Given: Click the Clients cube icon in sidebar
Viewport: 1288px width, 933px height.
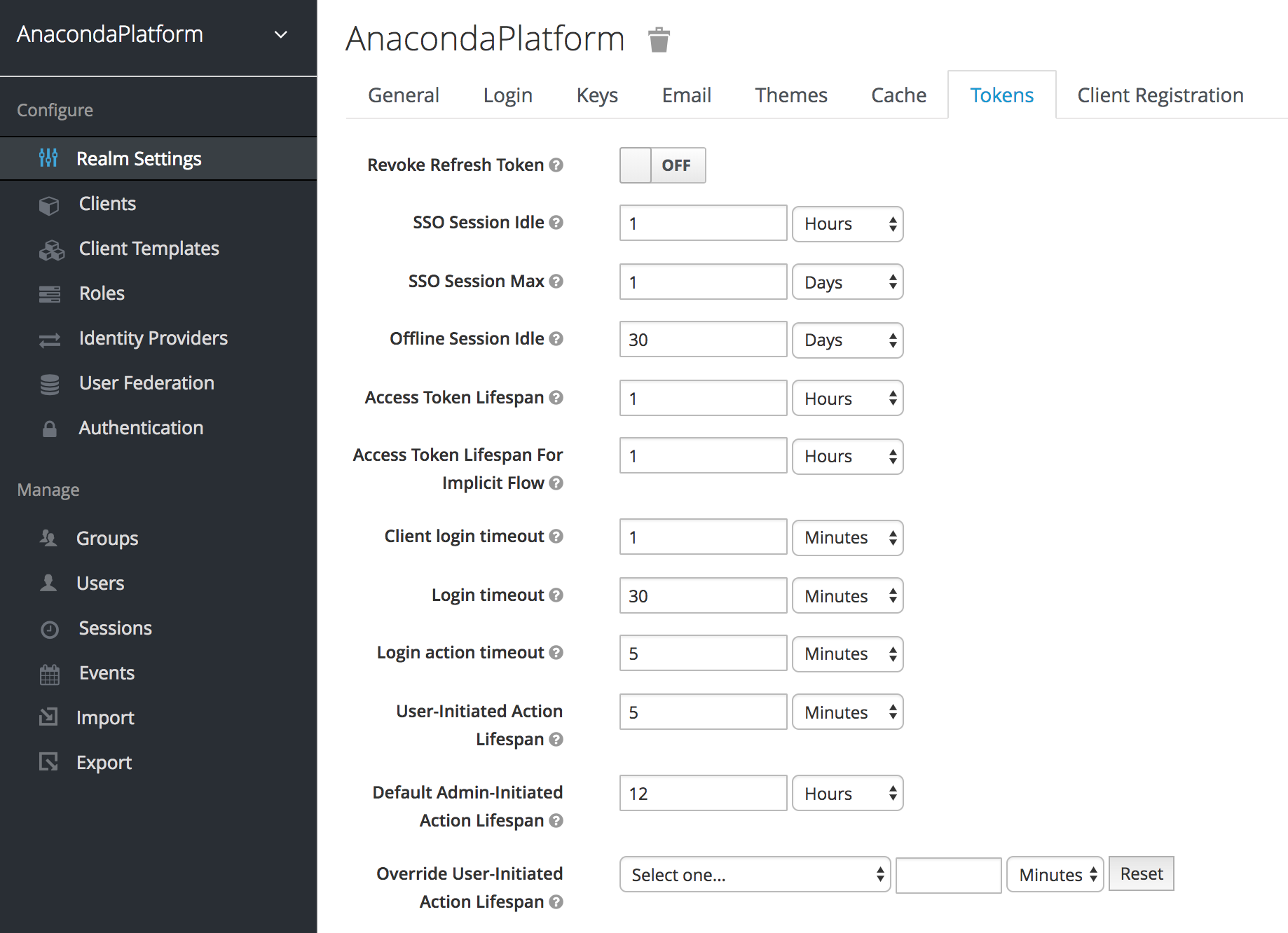Looking at the screenshot, I should pyautogui.click(x=49, y=205).
